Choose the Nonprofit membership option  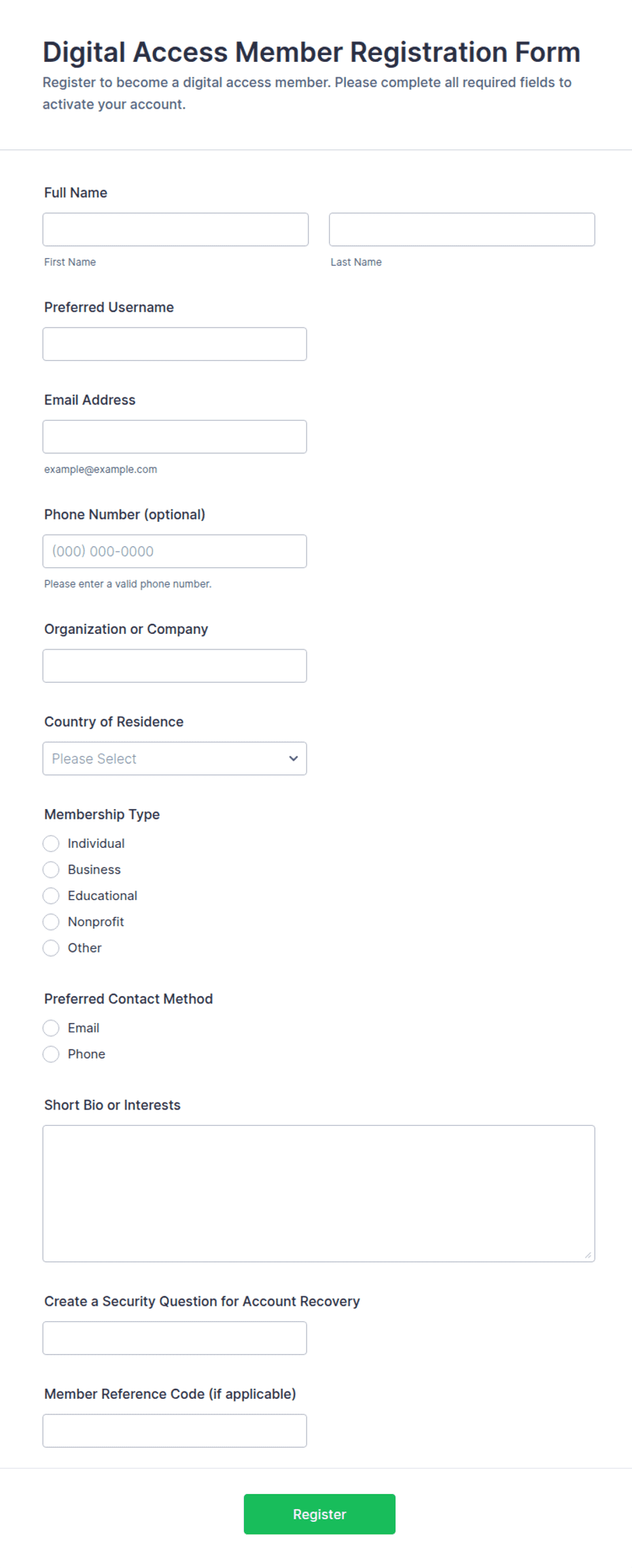coord(51,922)
